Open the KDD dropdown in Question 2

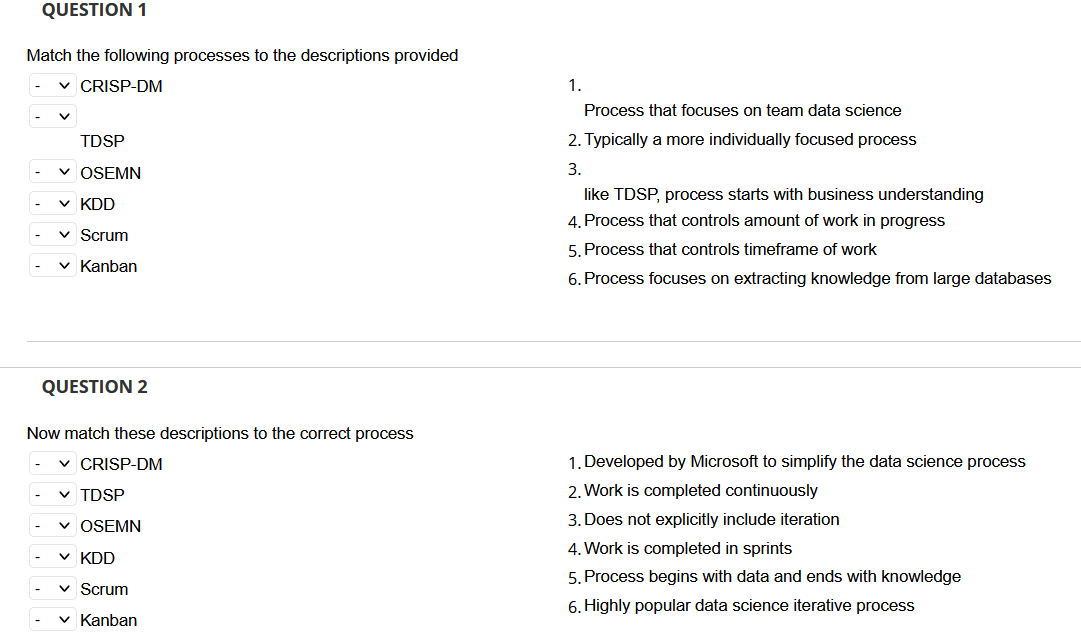point(52,556)
